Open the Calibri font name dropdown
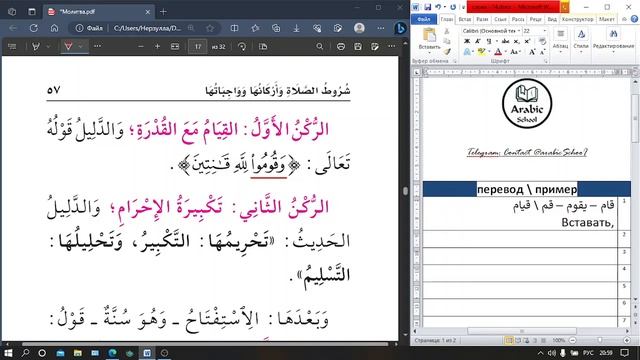The height and width of the screenshot is (360, 640). click(519, 31)
